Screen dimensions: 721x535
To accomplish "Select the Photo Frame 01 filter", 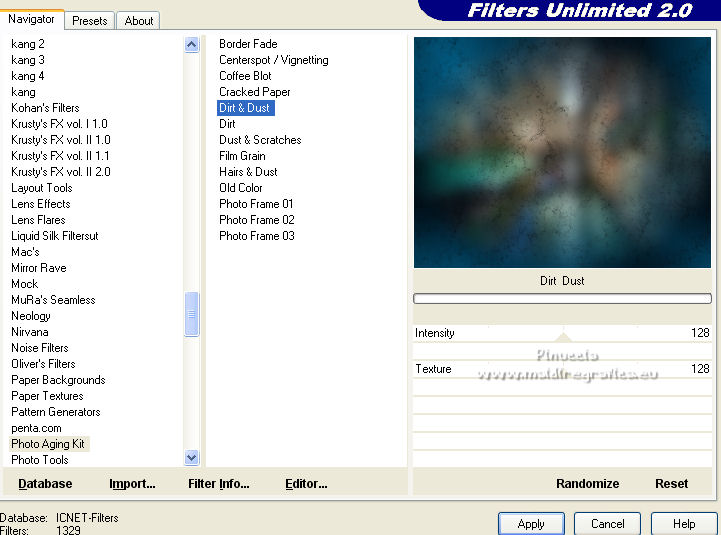I will (x=256, y=204).
